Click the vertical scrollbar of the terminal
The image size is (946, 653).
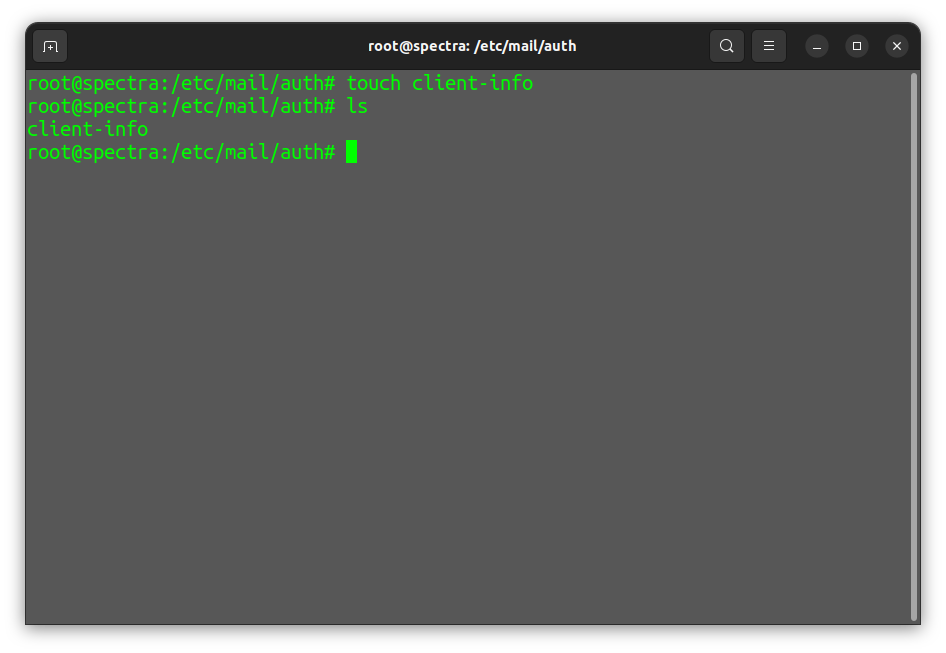point(914,347)
